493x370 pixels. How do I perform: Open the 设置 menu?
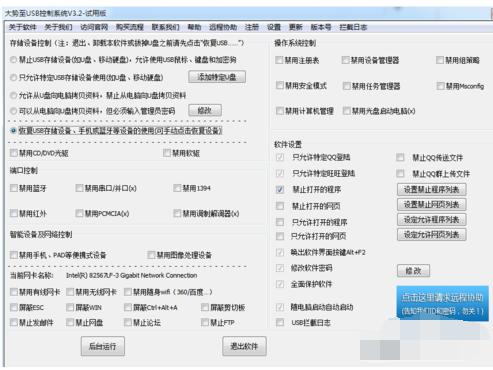[274, 27]
